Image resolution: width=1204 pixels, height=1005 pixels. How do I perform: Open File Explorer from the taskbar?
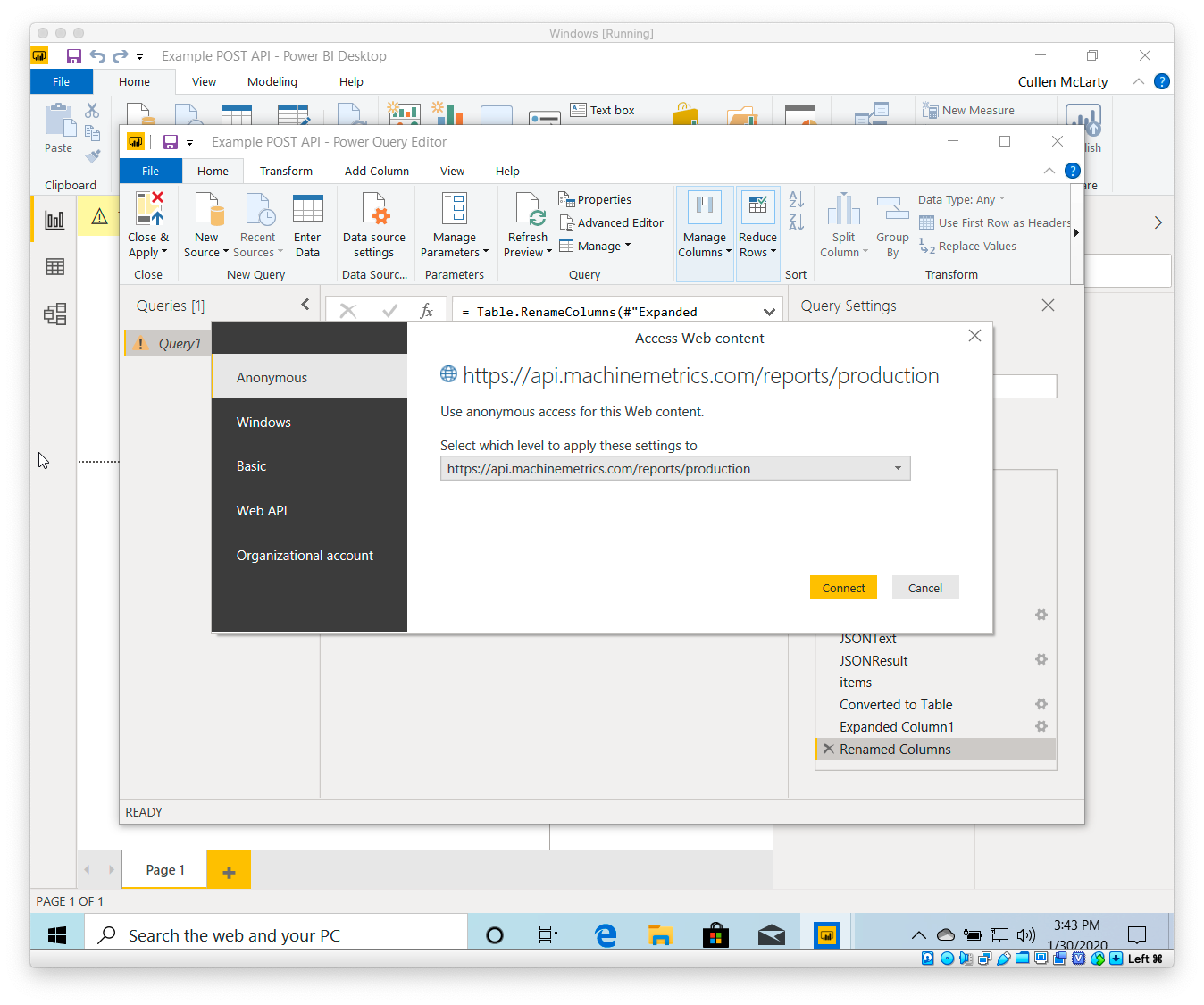660,935
